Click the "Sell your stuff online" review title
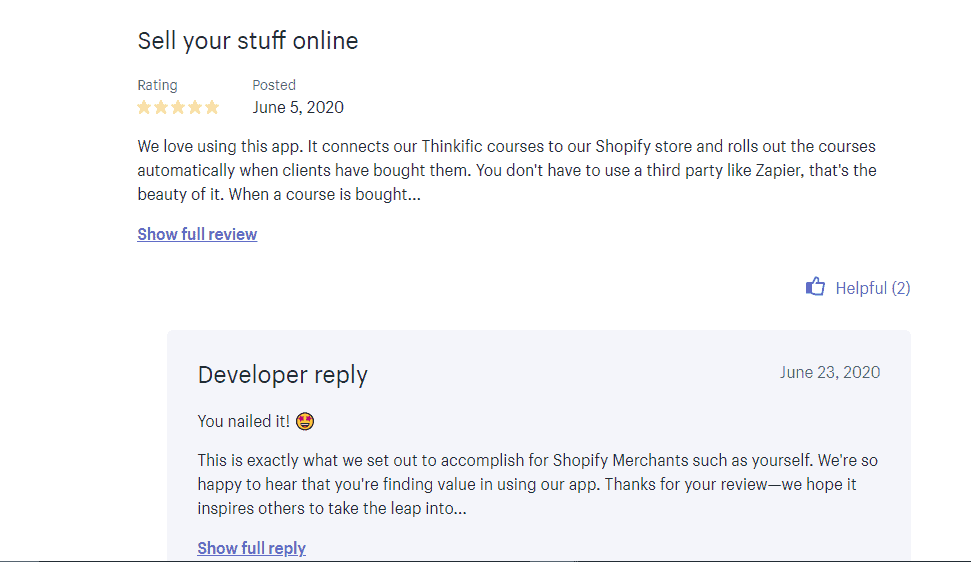The width and height of the screenshot is (971, 562). click(247, 41)
